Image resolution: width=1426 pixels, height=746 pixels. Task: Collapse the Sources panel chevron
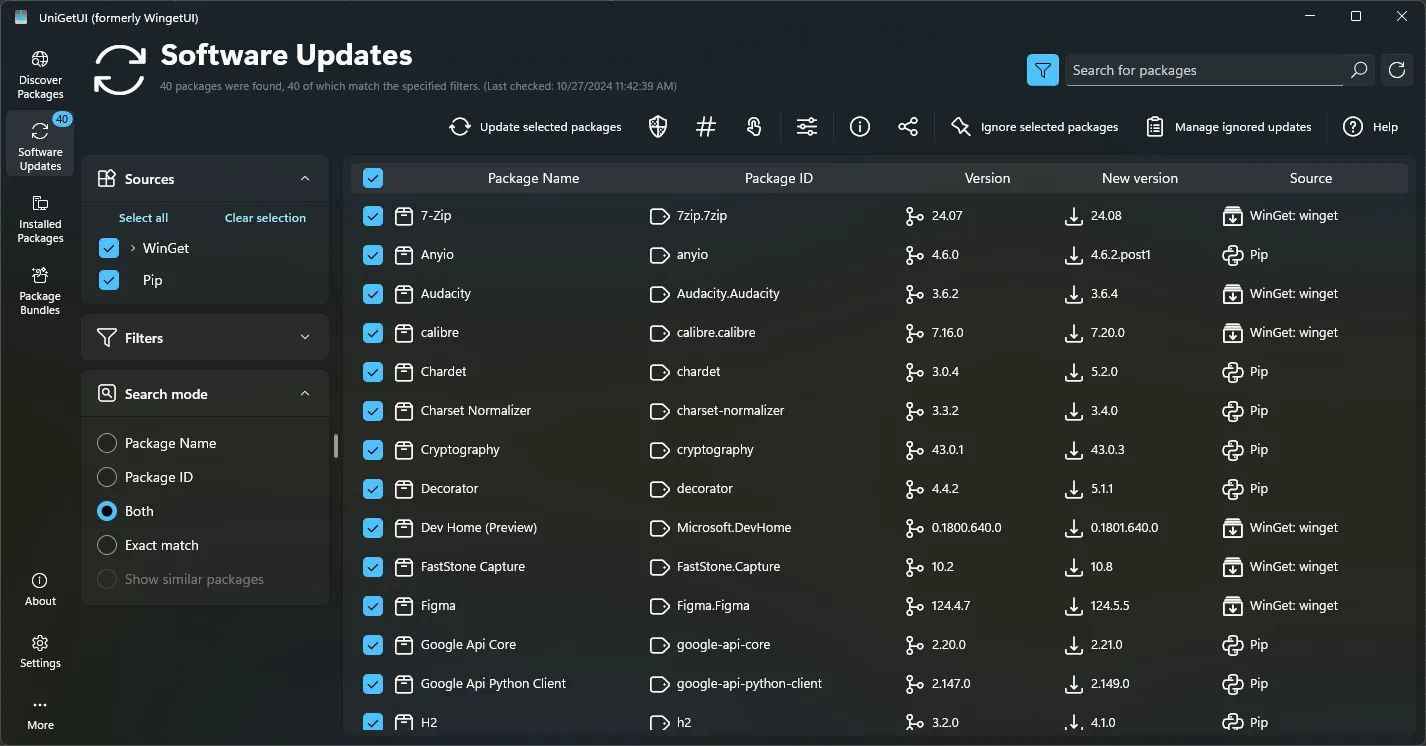tap(305, 179)
